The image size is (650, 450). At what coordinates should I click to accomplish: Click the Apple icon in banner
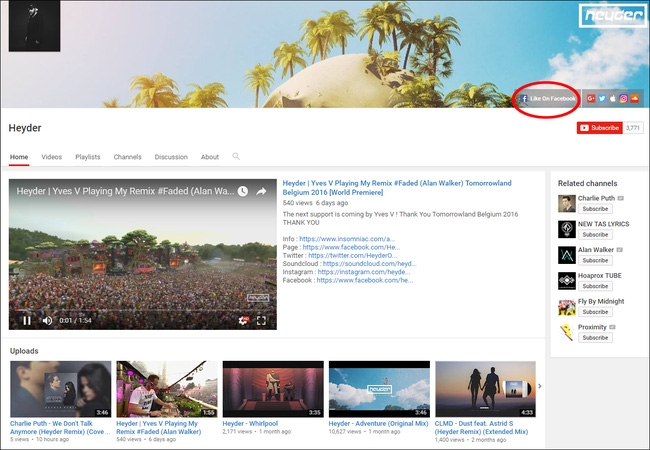(613, 98)
